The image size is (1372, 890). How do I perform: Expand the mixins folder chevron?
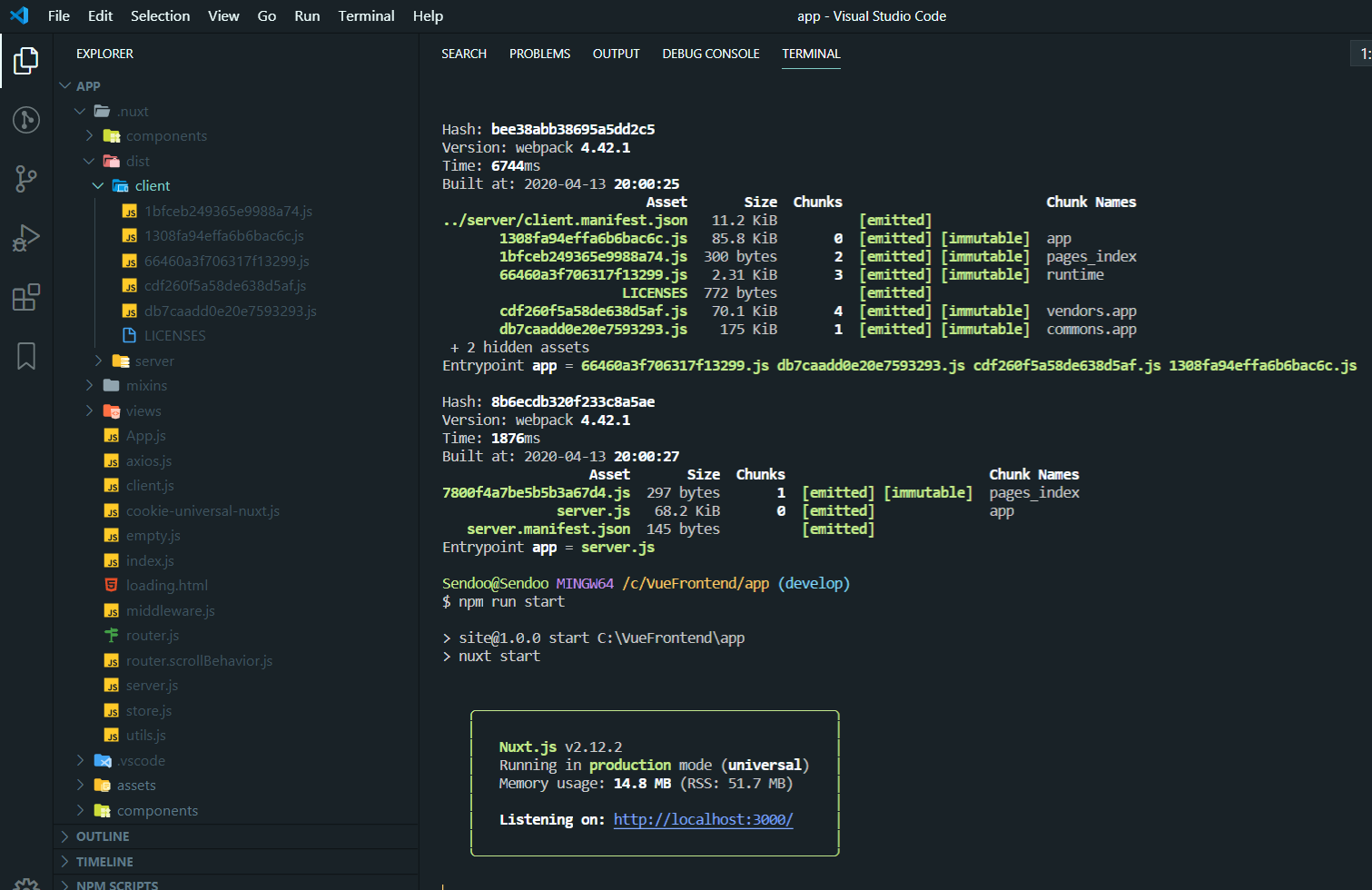89,385
